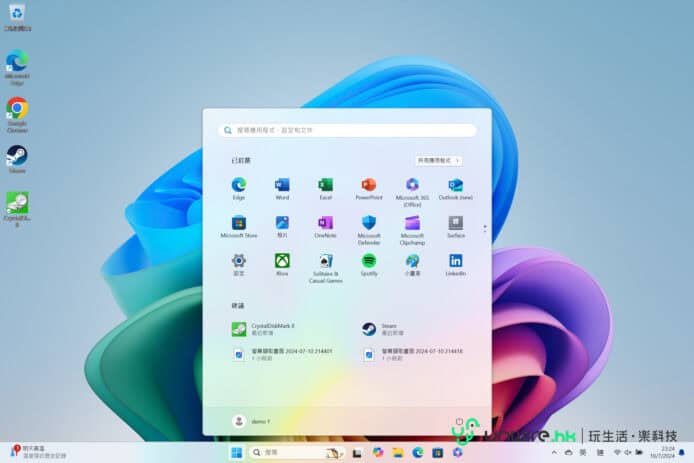Click the Windows Start button on taskbar
Image resolution: width=694 pixels, height=463 pixels.
coord(236,452)
